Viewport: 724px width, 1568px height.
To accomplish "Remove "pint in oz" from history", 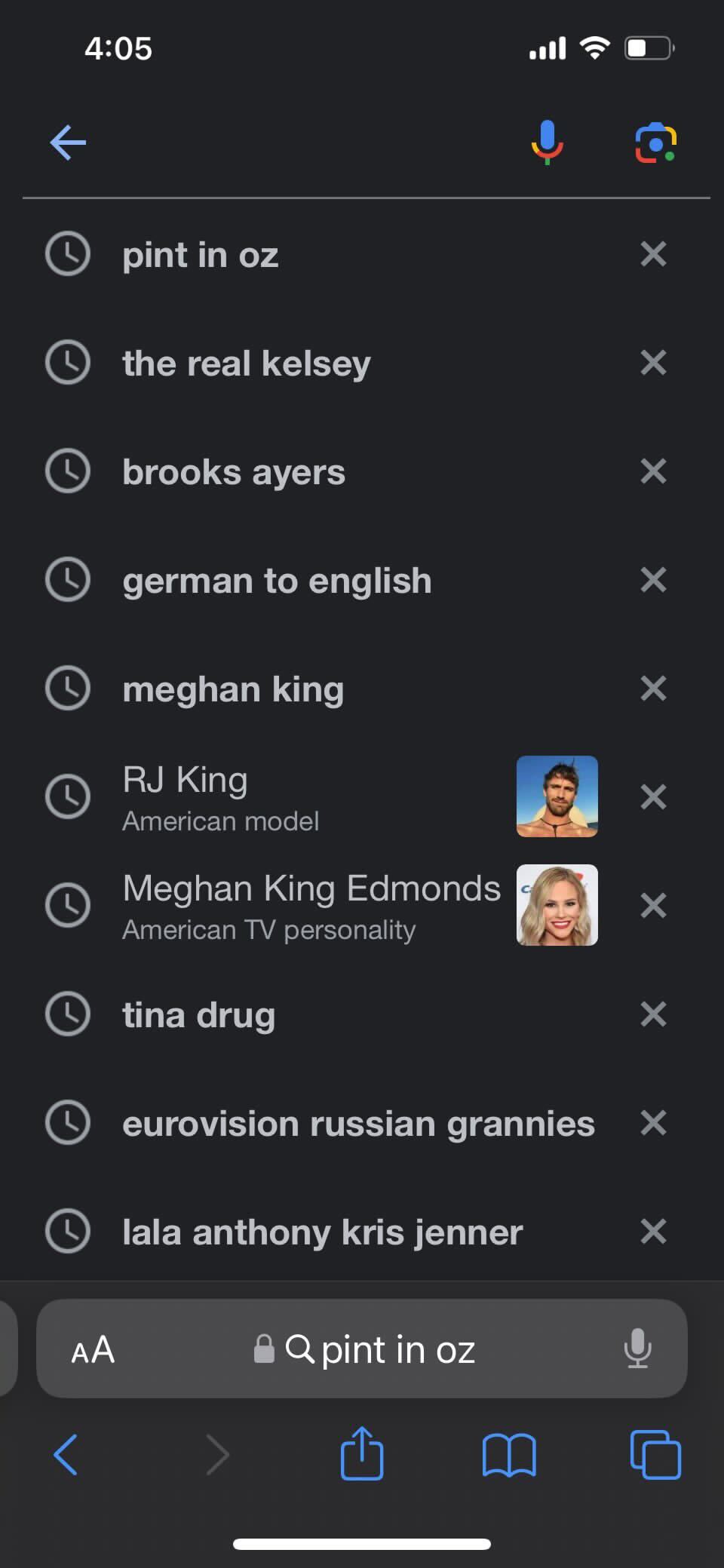I will [x=653, y=254].
